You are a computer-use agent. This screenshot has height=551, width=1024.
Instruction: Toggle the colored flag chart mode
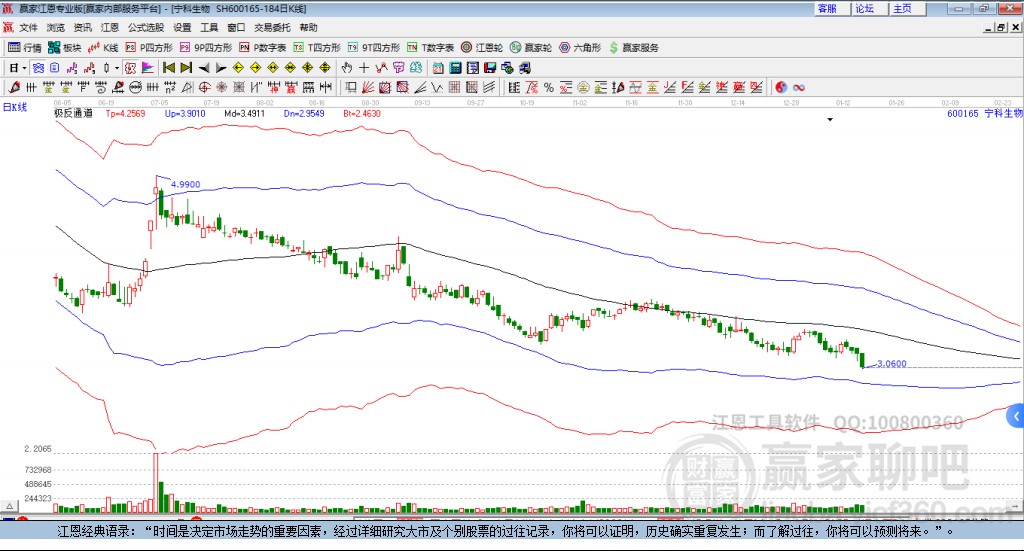click(x=148, y=67)
